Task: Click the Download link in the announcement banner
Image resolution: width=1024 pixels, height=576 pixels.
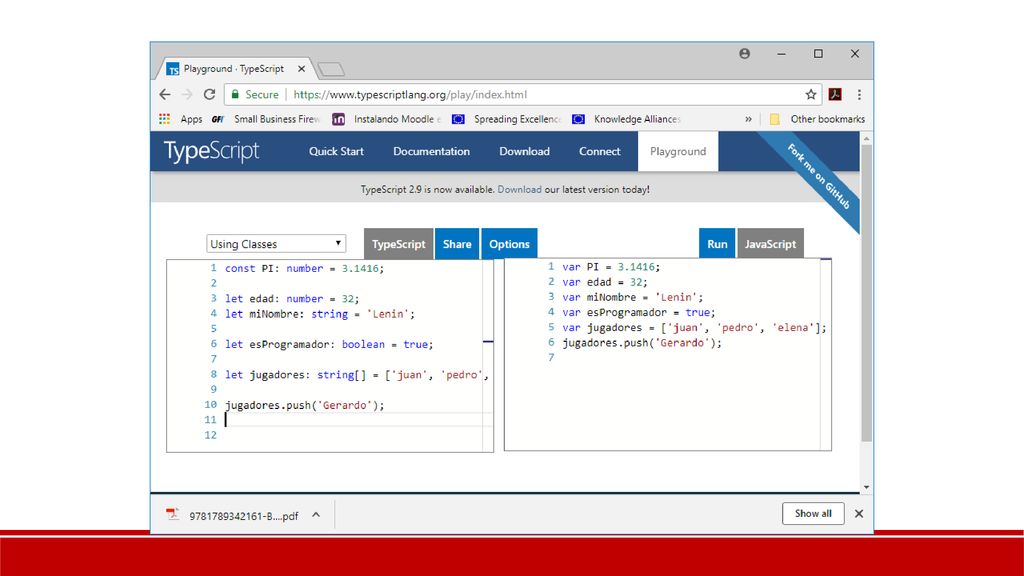Action: pyautogui.click(x=519, y=189)
